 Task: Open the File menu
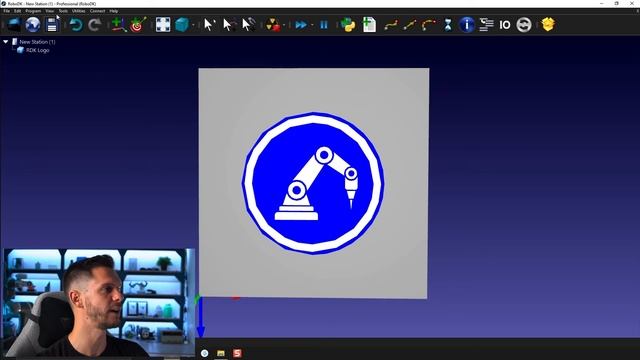[x=6, y=11]
